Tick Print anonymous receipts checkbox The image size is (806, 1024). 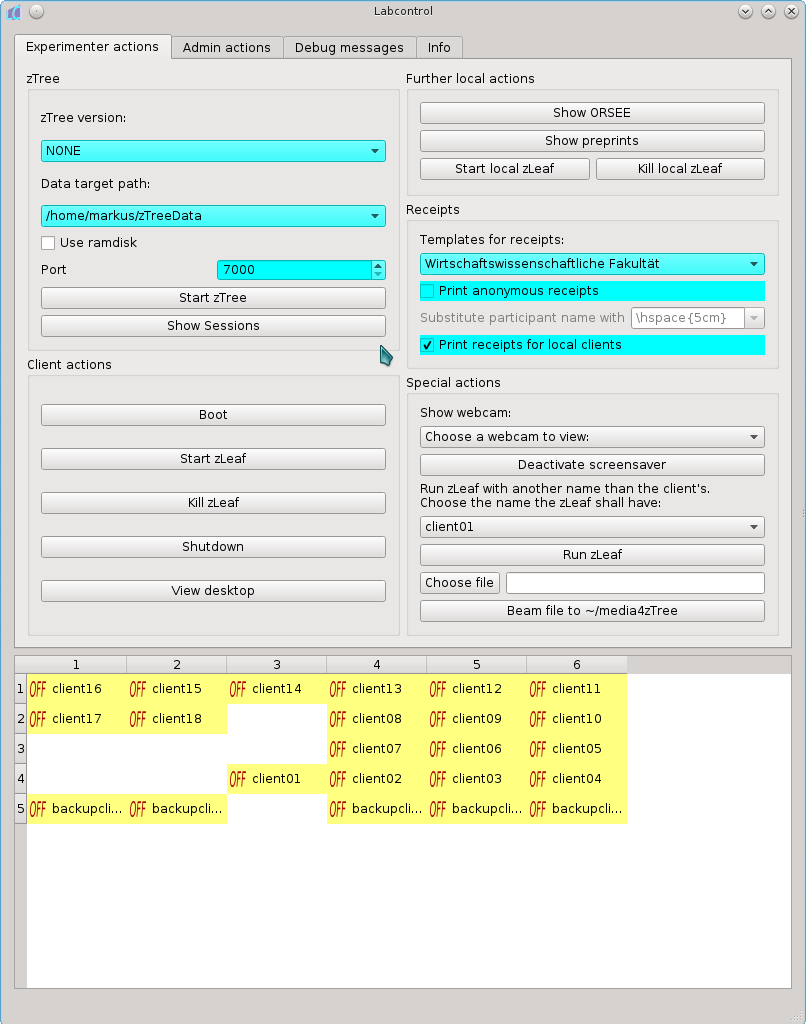point(428,291)
